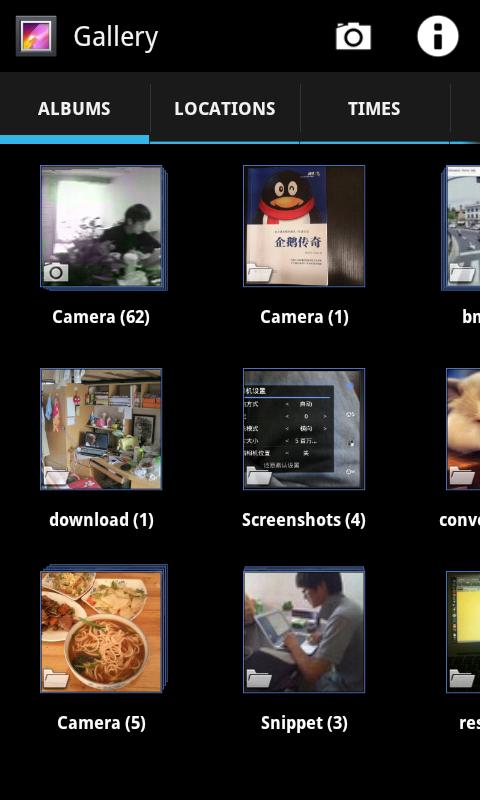
Task: Open the Camera (1) penguin book thumbnail
Action: tap(304, 226)
